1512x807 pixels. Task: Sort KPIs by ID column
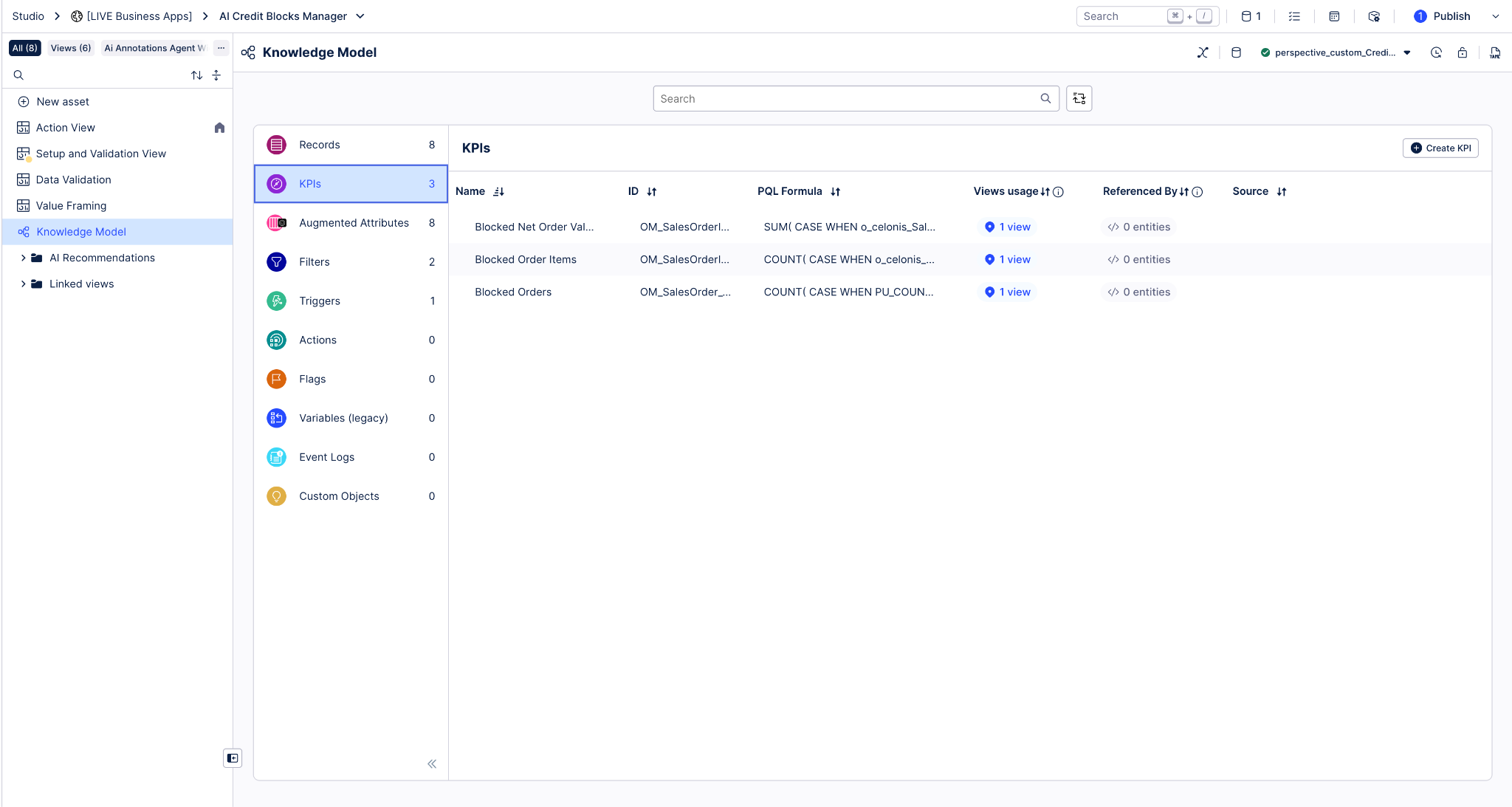click(x=651, y=192)
